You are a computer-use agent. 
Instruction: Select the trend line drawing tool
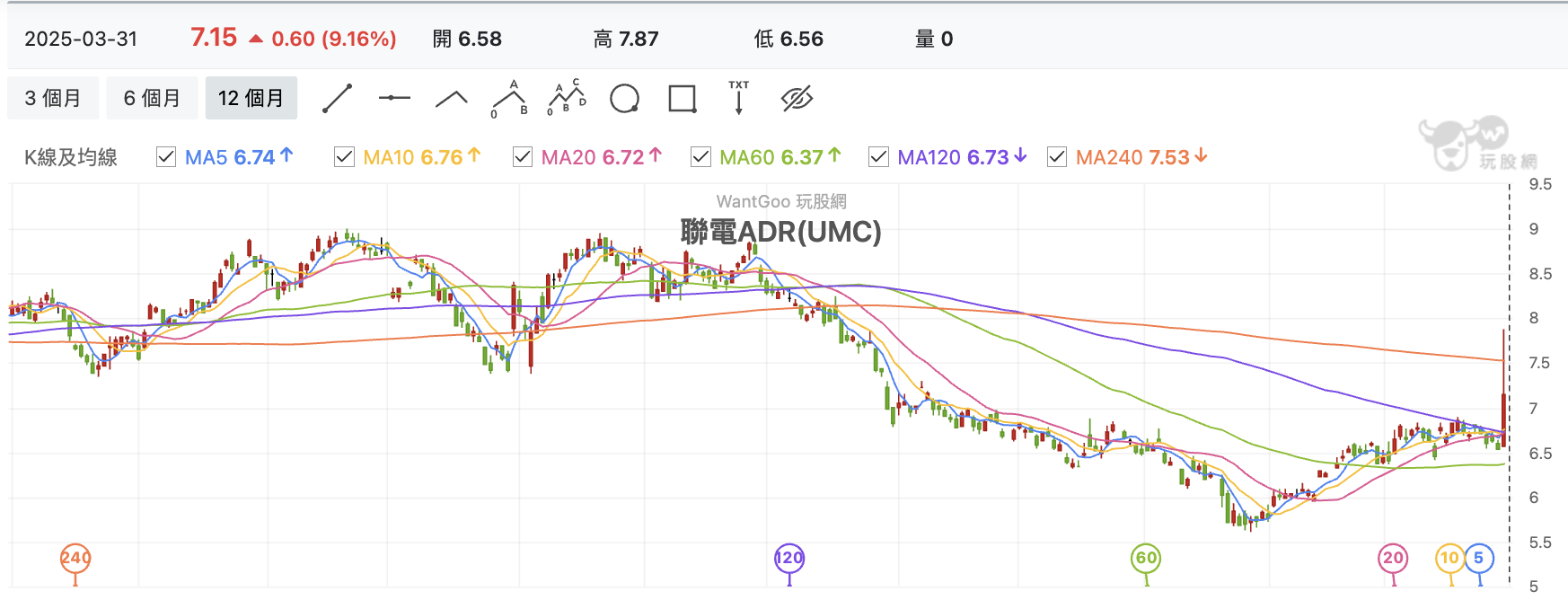coord(337,98)
